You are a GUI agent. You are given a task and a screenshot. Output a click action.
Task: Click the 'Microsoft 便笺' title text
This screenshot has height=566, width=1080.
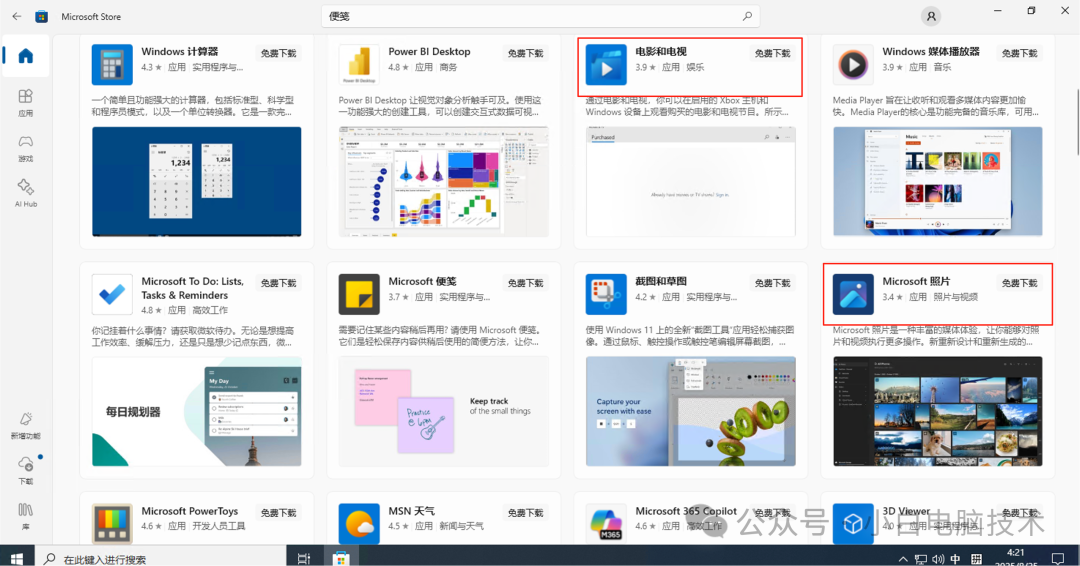pos(422,282)
